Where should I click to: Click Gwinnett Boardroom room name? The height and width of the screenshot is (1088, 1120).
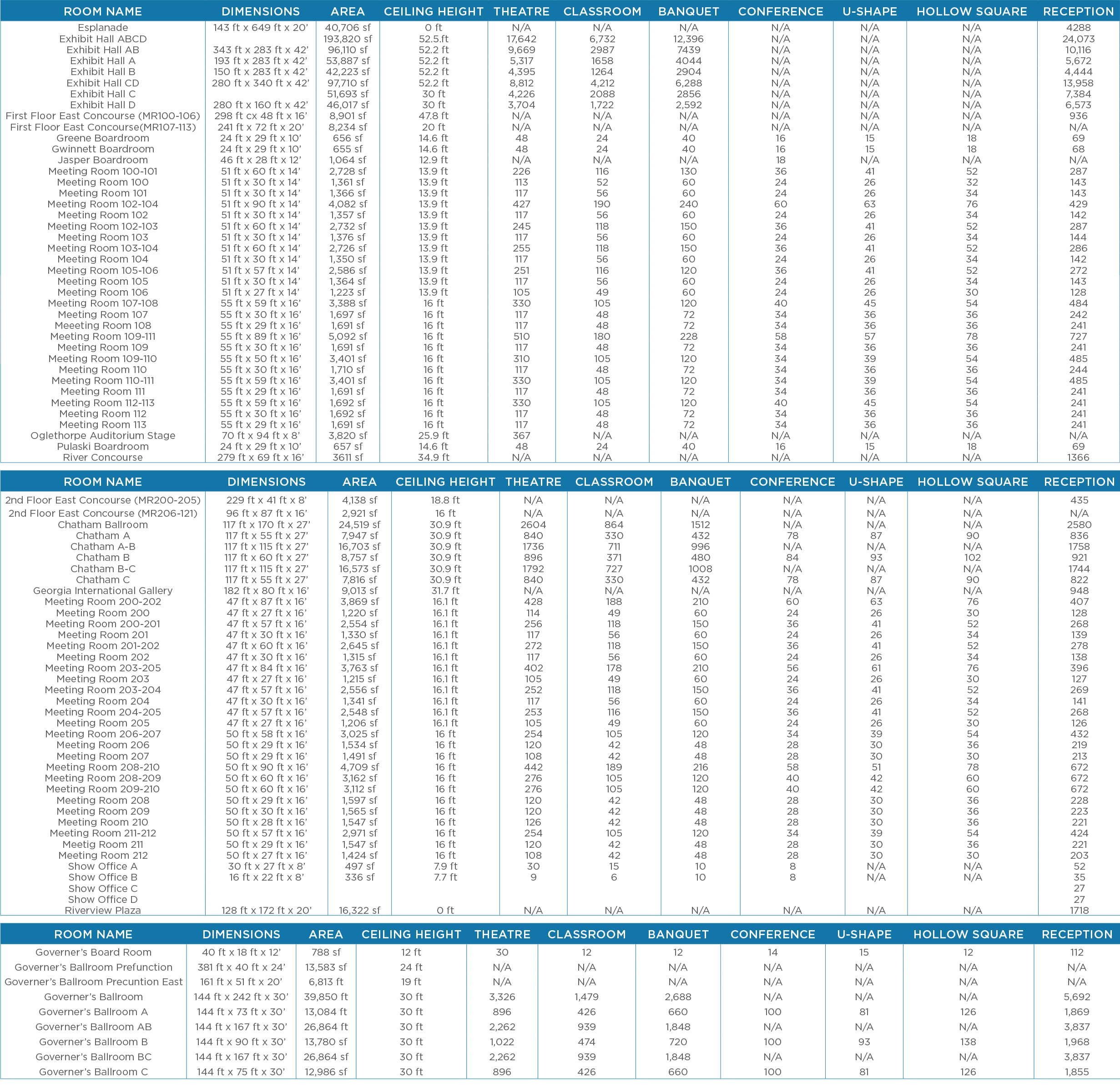(x=103, y=149)
